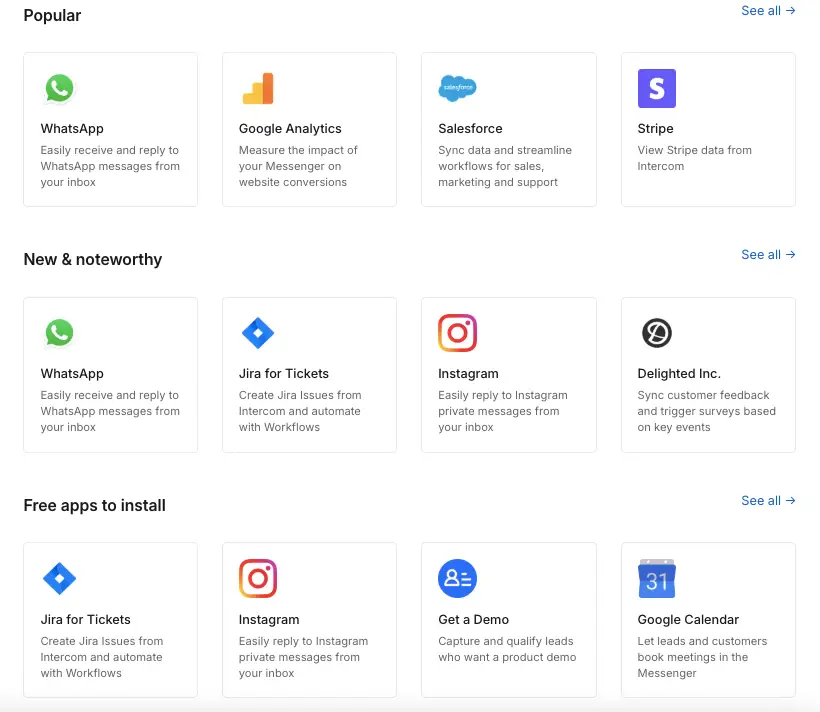Open See all for New & noteworthy
This screenshot has height=712, width=820.
click(x=768, y=255)
